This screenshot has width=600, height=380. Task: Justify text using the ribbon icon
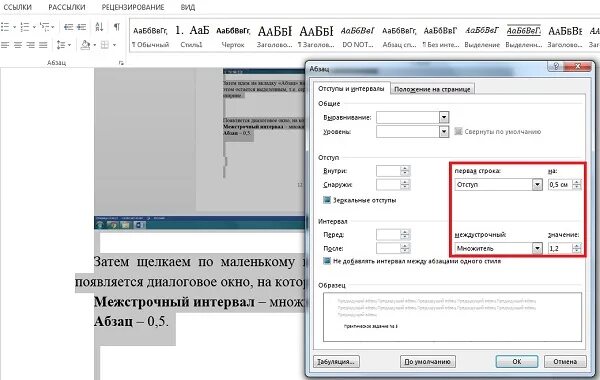[x=43, y=45]
